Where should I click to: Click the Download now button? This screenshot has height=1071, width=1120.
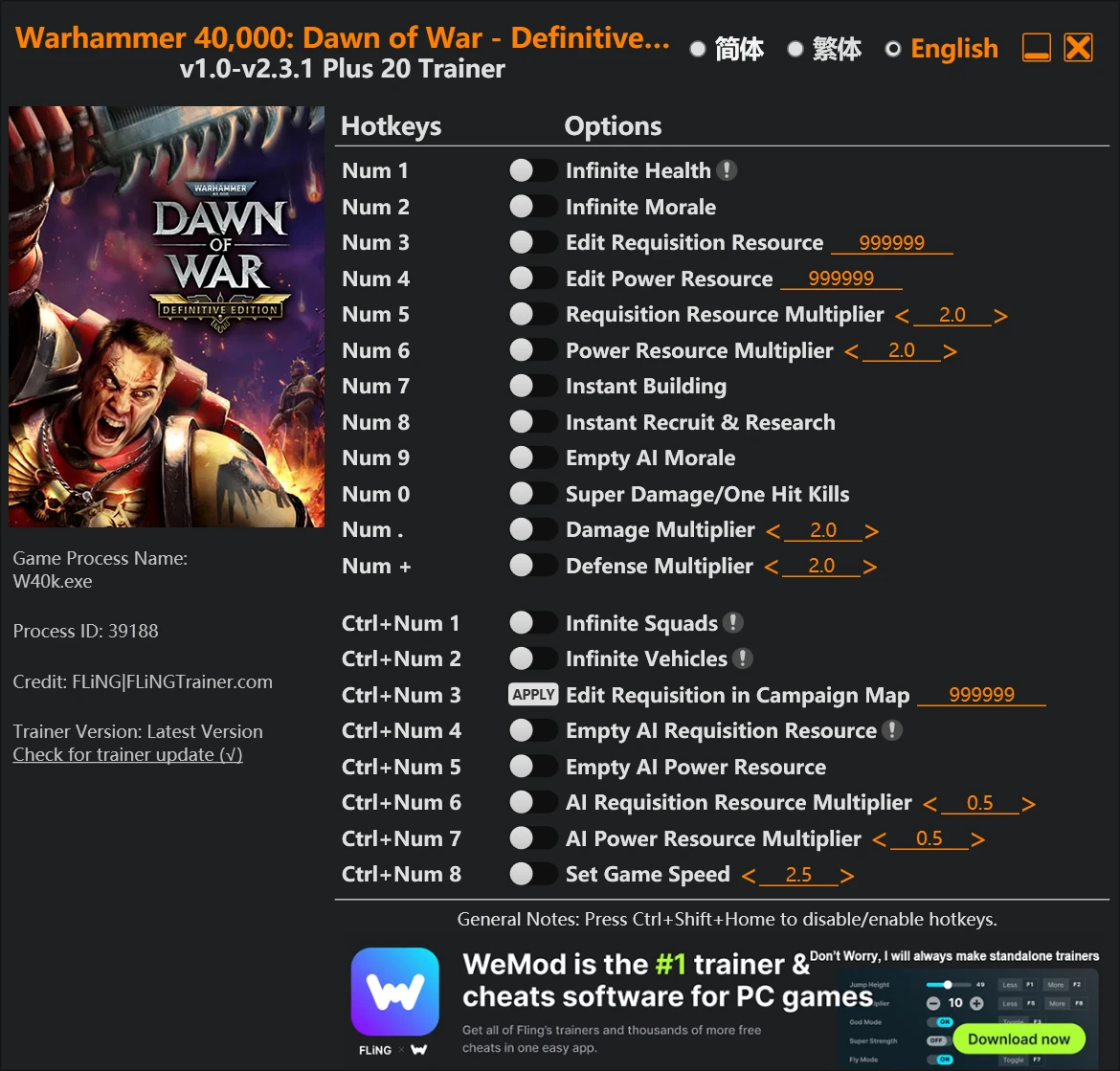point(1019,1038)
